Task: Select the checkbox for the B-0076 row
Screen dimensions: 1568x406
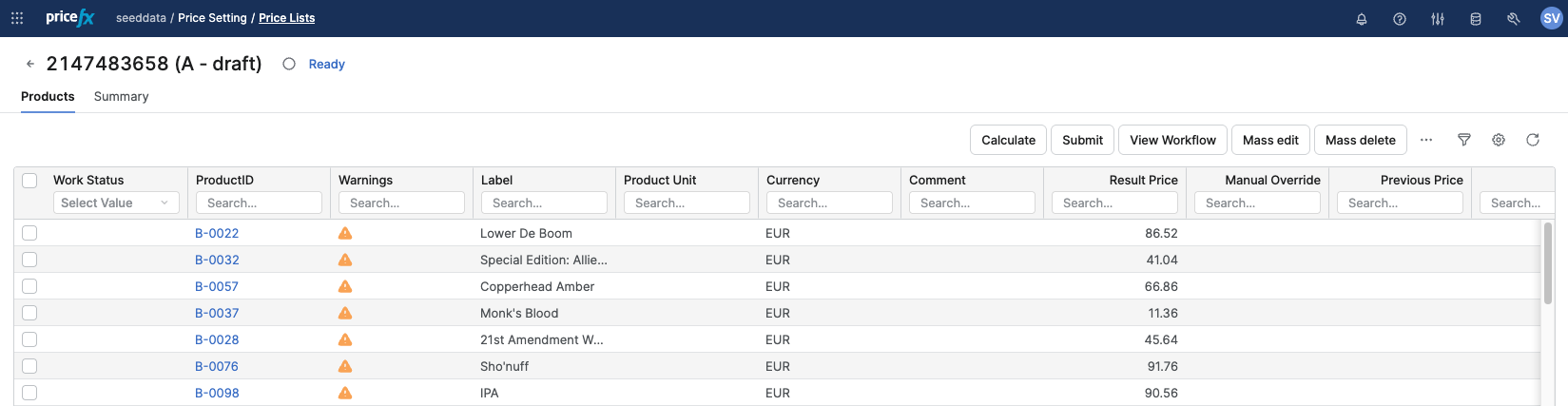Action: pos(29,366)
